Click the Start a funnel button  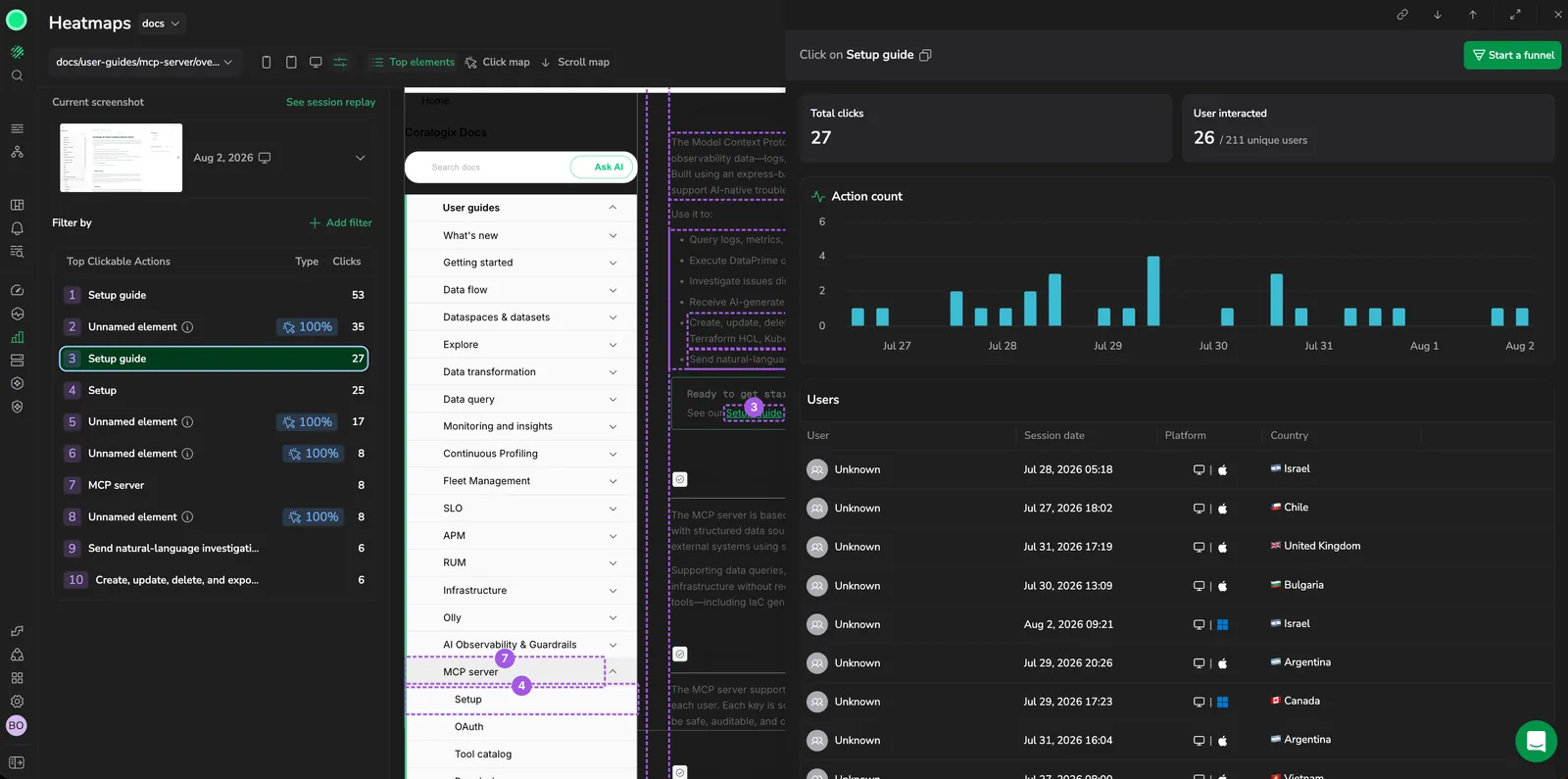[1512, 55]
